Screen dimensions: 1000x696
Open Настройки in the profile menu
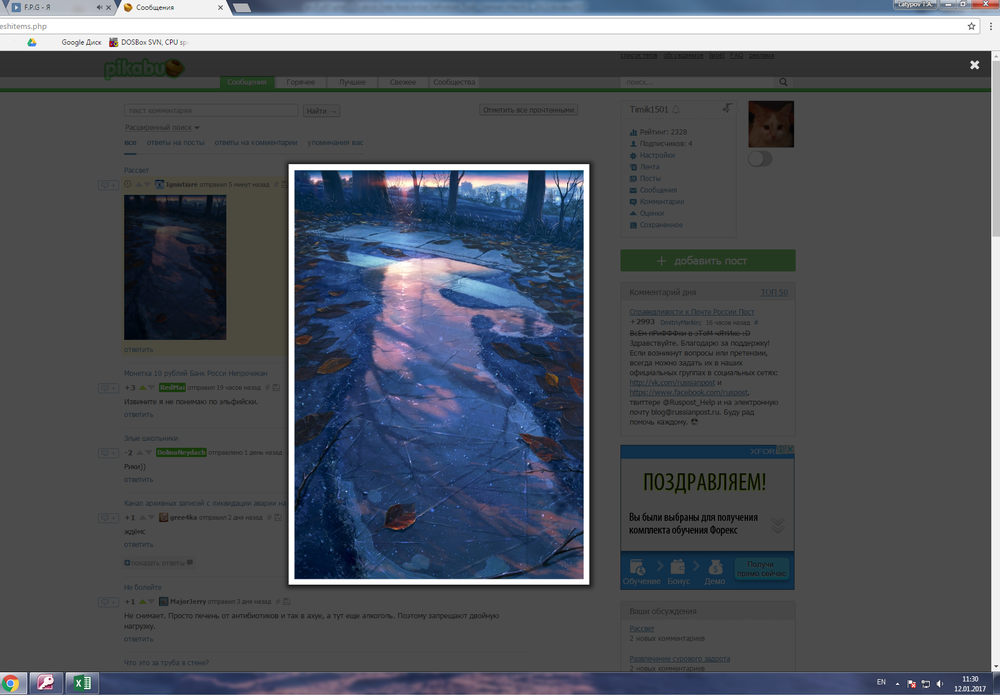click(657, 155)
